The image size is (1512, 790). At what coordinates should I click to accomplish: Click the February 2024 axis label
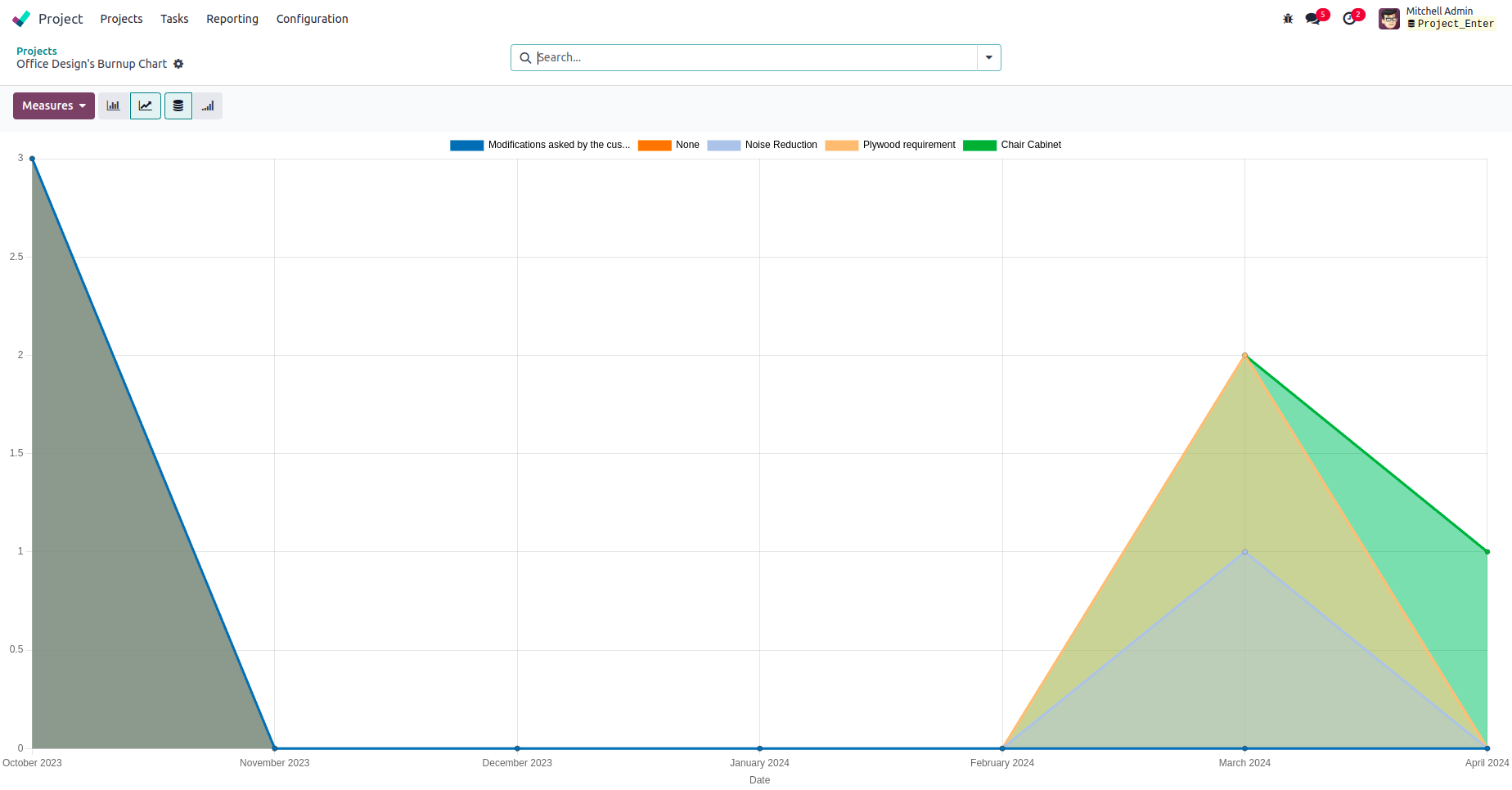1001,763
